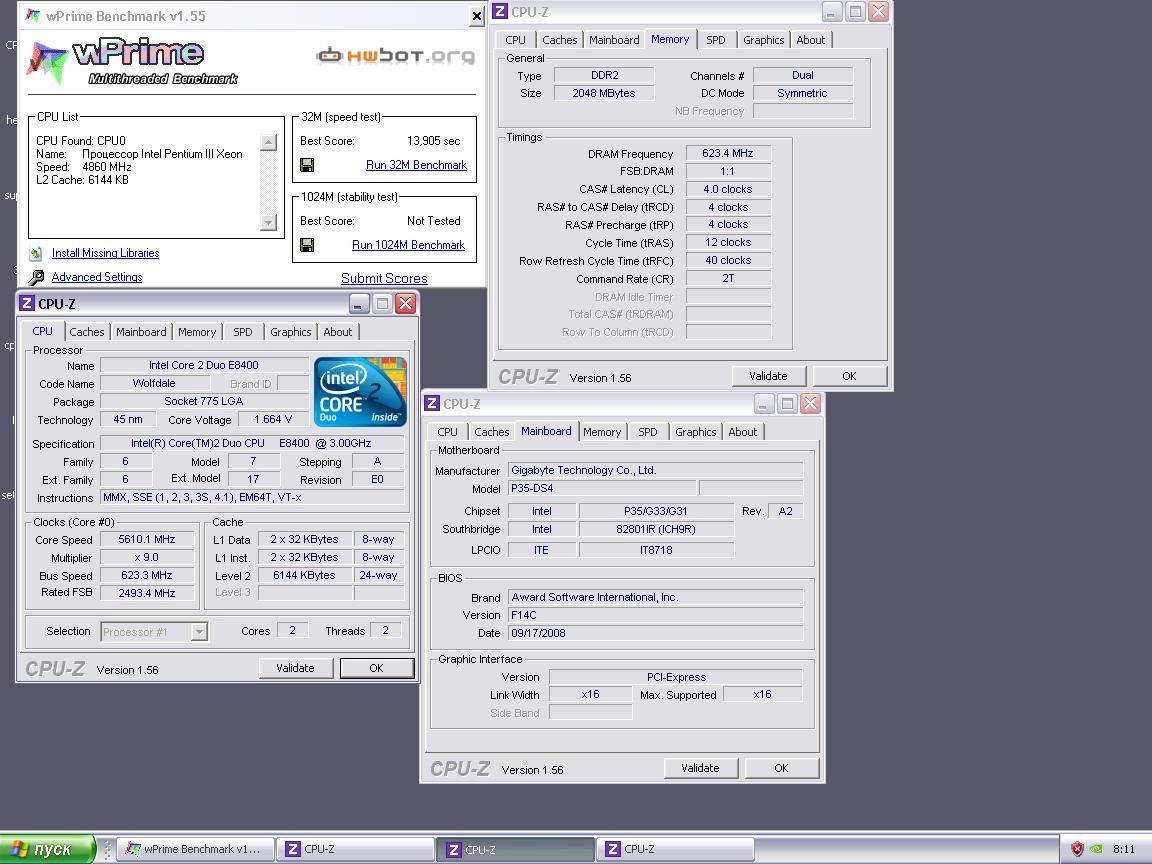Click the Start (пуск) button
1152x864 pixels.
[48, 849]
